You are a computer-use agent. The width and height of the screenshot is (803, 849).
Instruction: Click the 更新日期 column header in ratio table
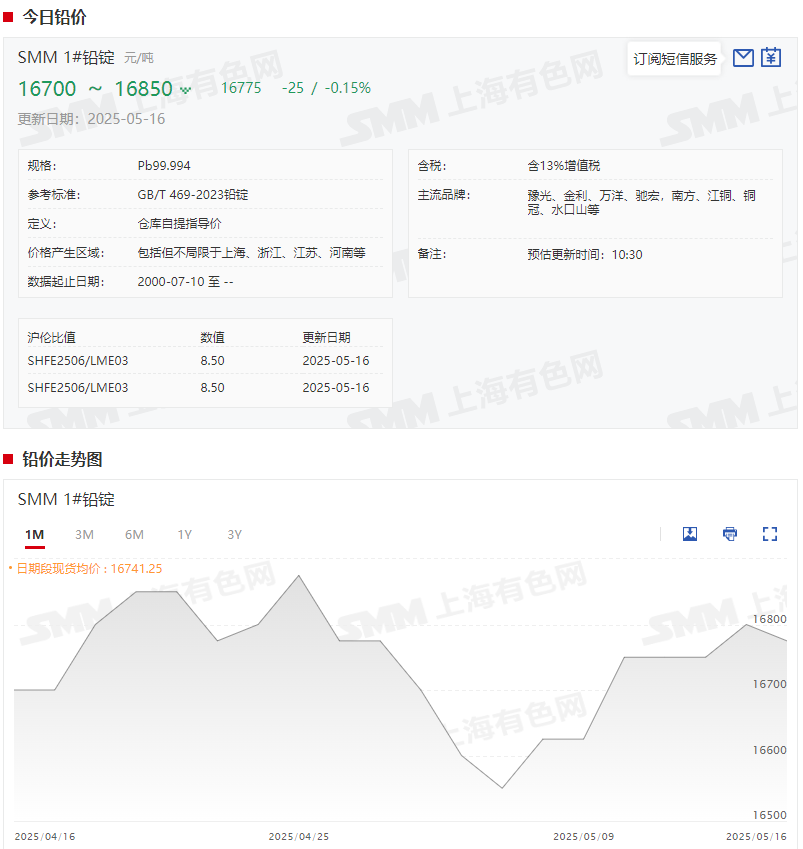(327, 337)
